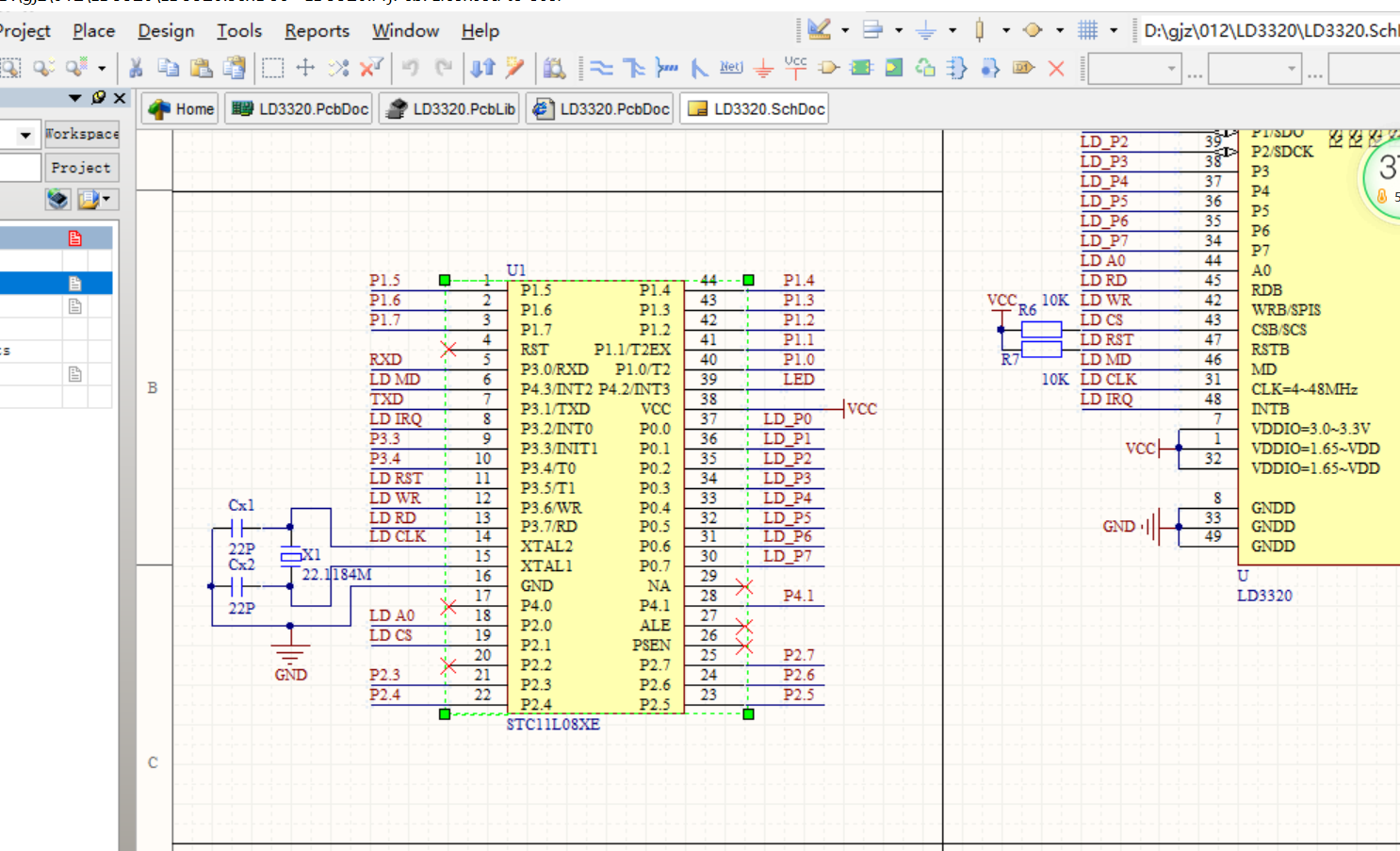Open the Grids dropdown
This screenshot has height=851, width=1400.
(1113, 30)
